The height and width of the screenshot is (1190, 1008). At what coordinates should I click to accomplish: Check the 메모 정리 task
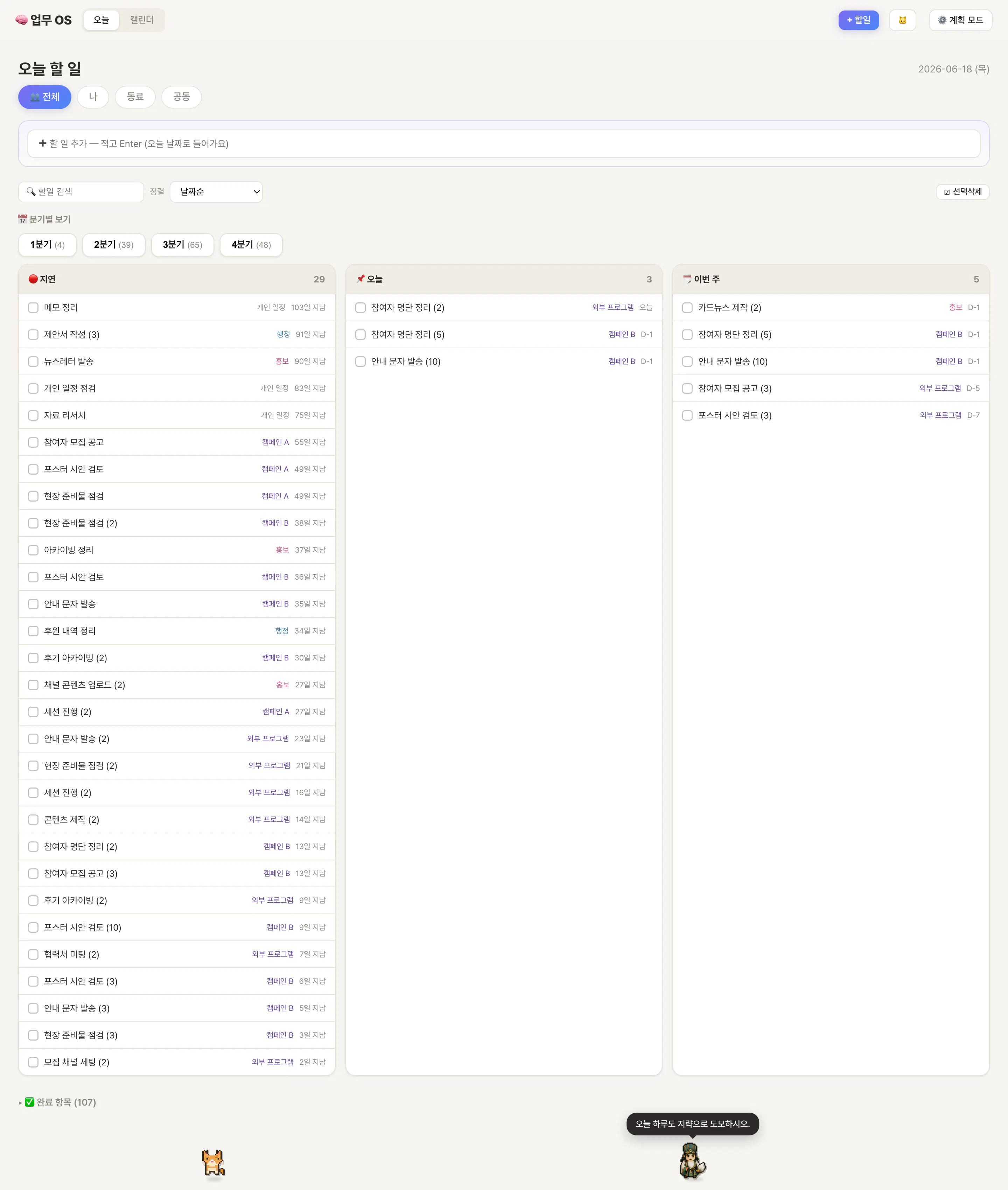pyautogui.click(x=33, y=307)
